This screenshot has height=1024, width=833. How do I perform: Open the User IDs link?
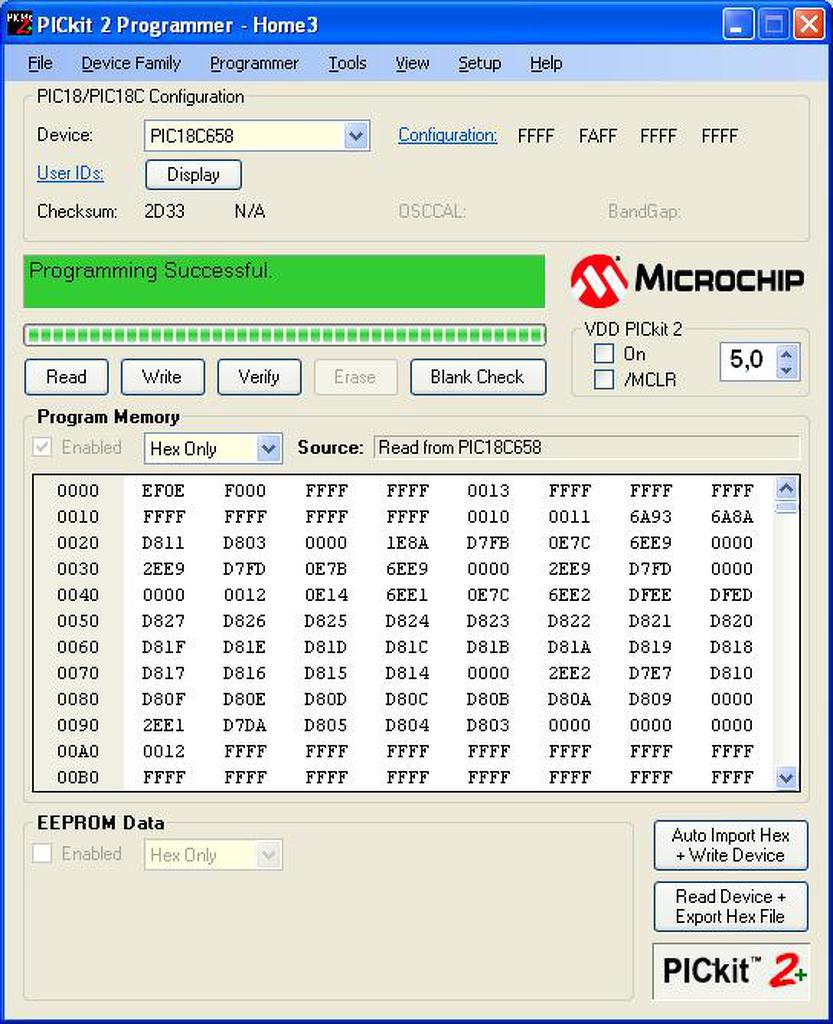(71, 173)
